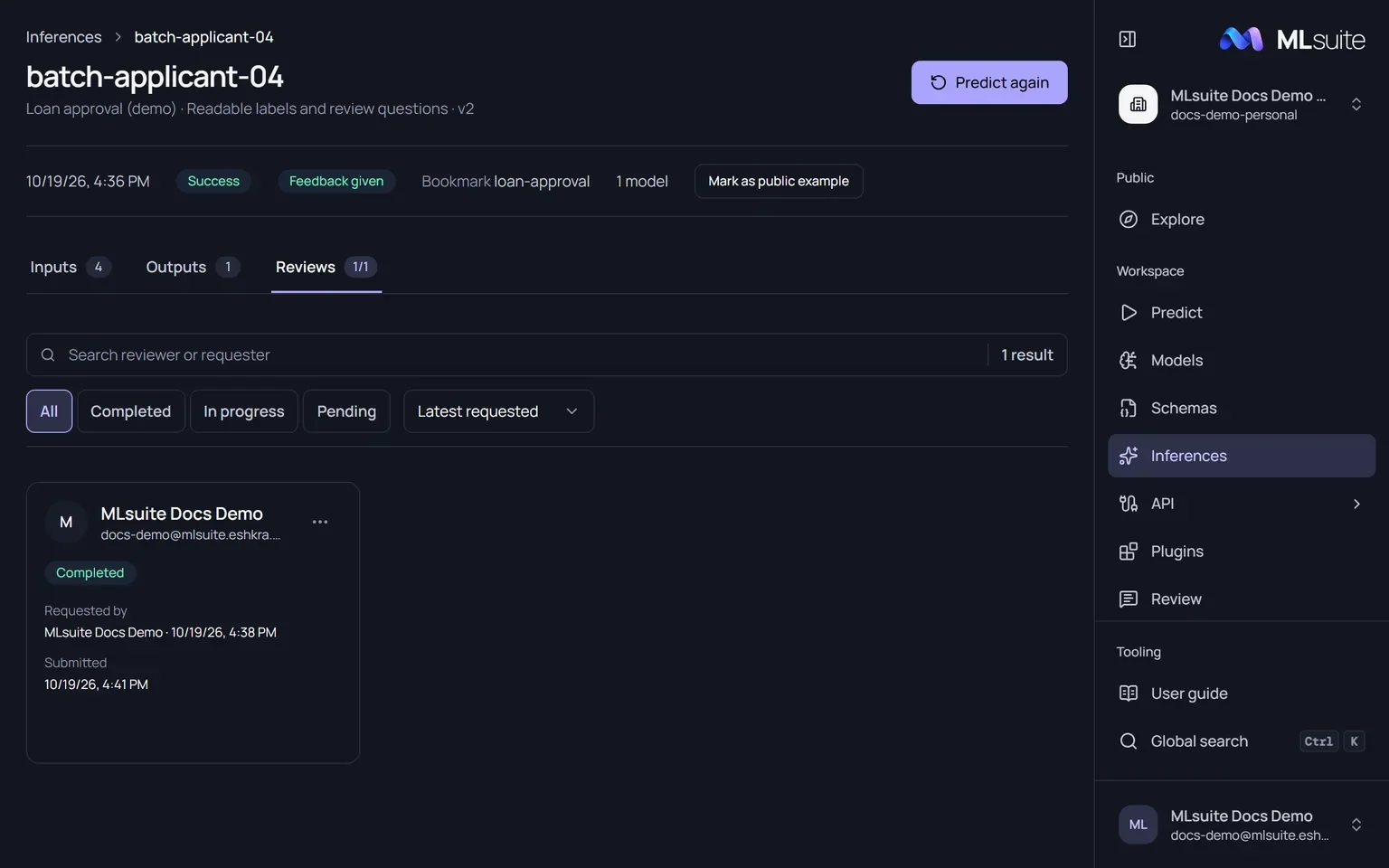Viewport: 1389px width, 868px height.
Task: Expand the user account switcher chevrons
Action: click(x=1356, y=825)
